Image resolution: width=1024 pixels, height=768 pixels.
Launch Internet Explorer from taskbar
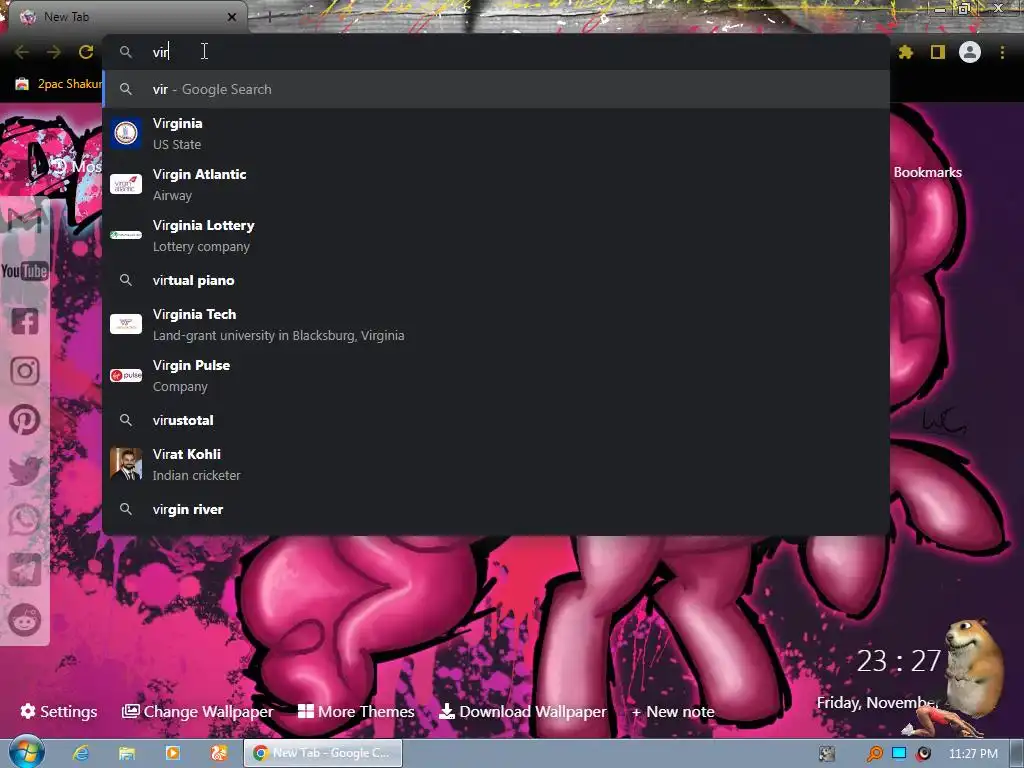tap(80, 753)
